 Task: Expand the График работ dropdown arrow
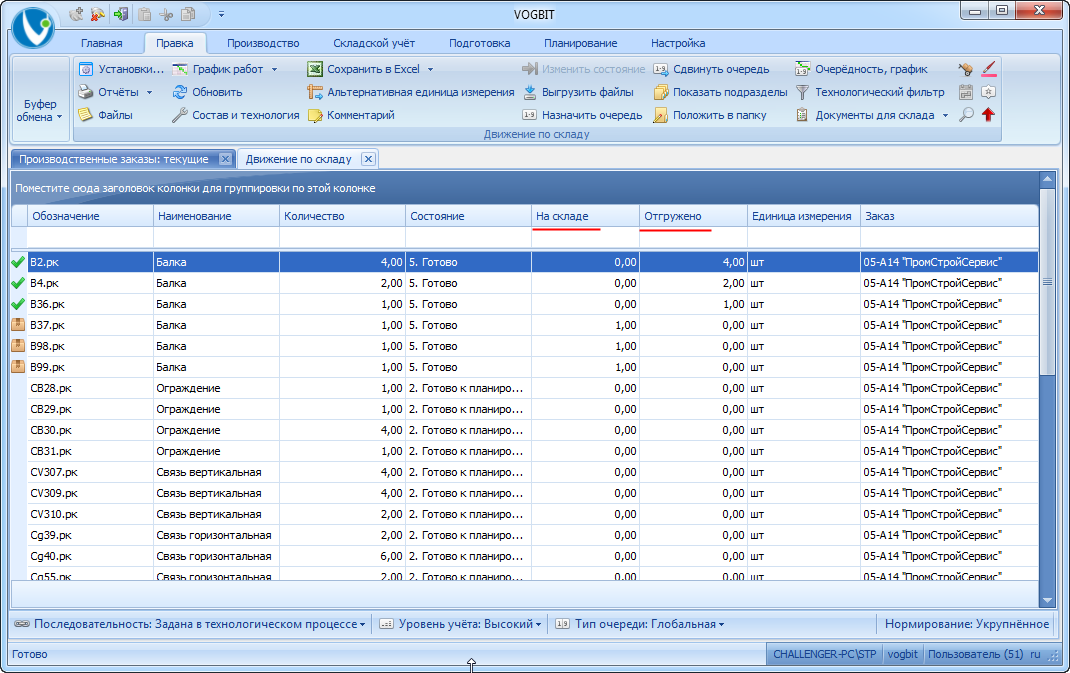pos(274,70)
